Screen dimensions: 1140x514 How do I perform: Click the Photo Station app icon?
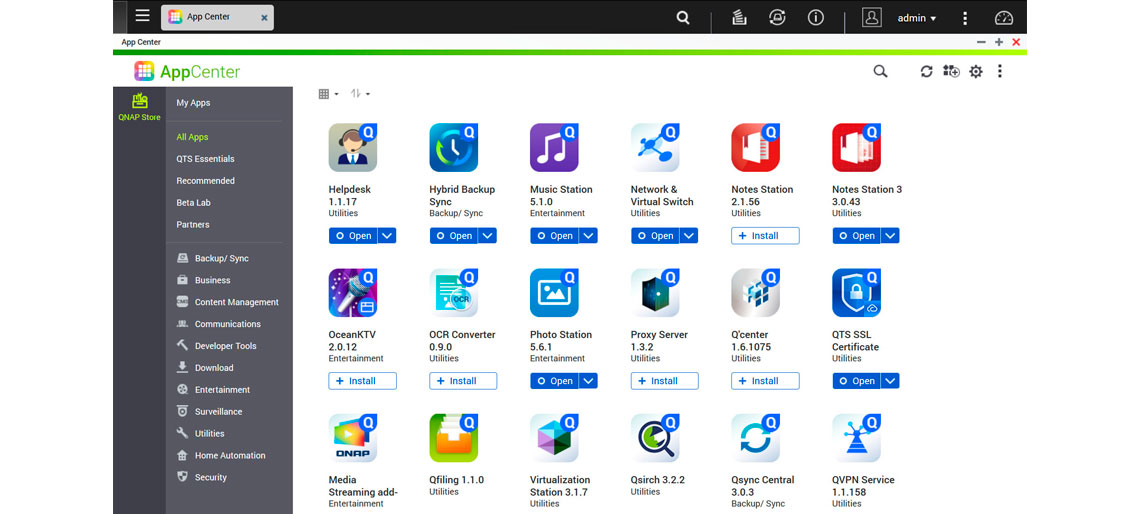point(554,293)
